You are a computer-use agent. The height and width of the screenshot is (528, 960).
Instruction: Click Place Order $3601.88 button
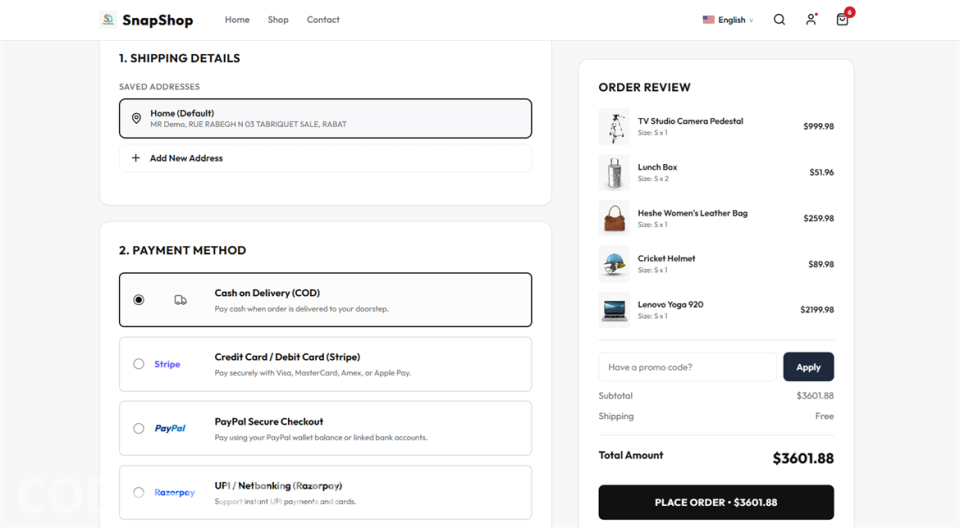click(x=716, y=502)
